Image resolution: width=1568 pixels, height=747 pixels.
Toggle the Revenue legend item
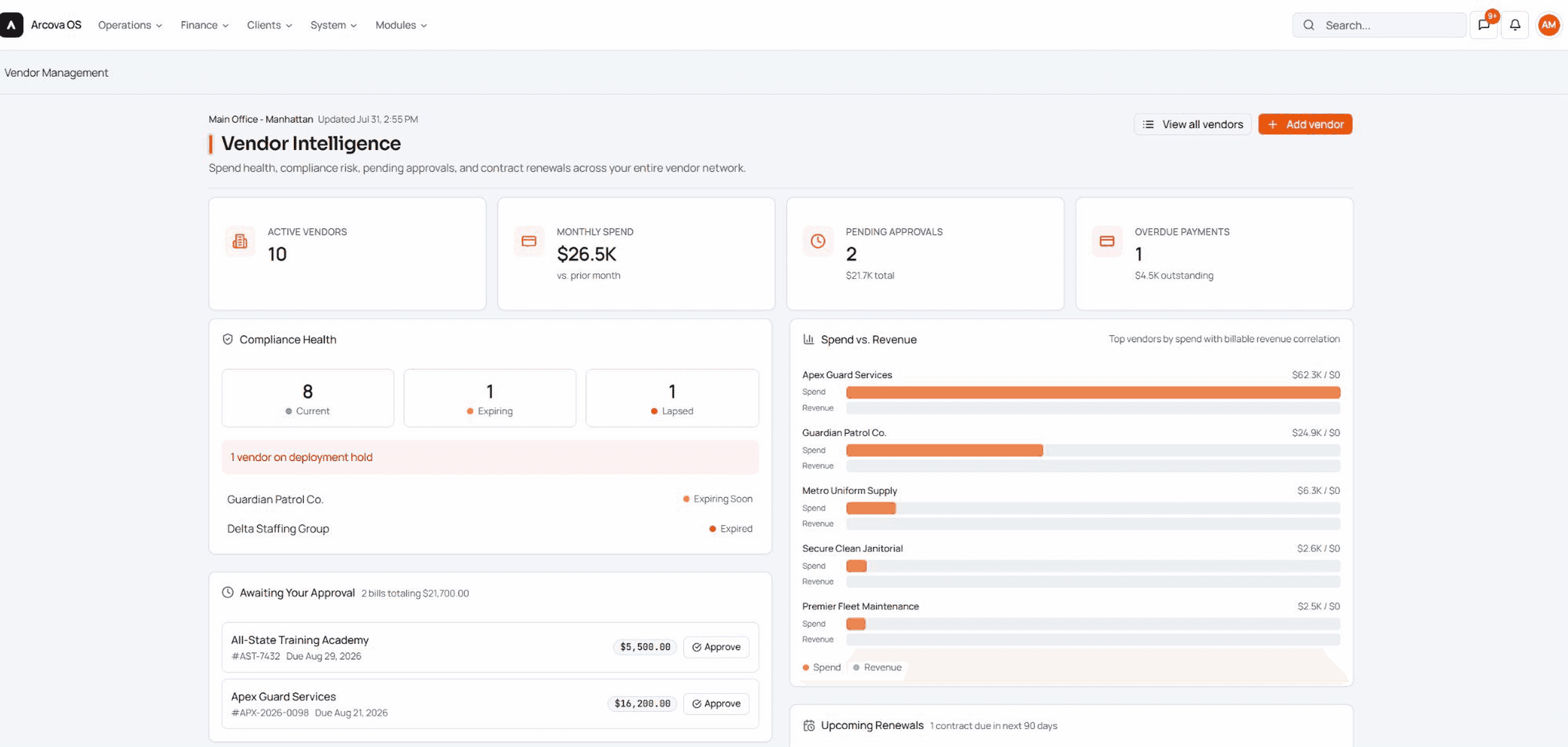tap(877, 668)
